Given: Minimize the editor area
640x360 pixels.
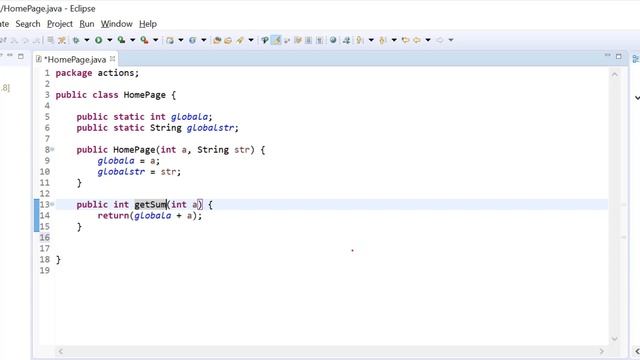Looking at the screenshot, I should pos(607,55).
